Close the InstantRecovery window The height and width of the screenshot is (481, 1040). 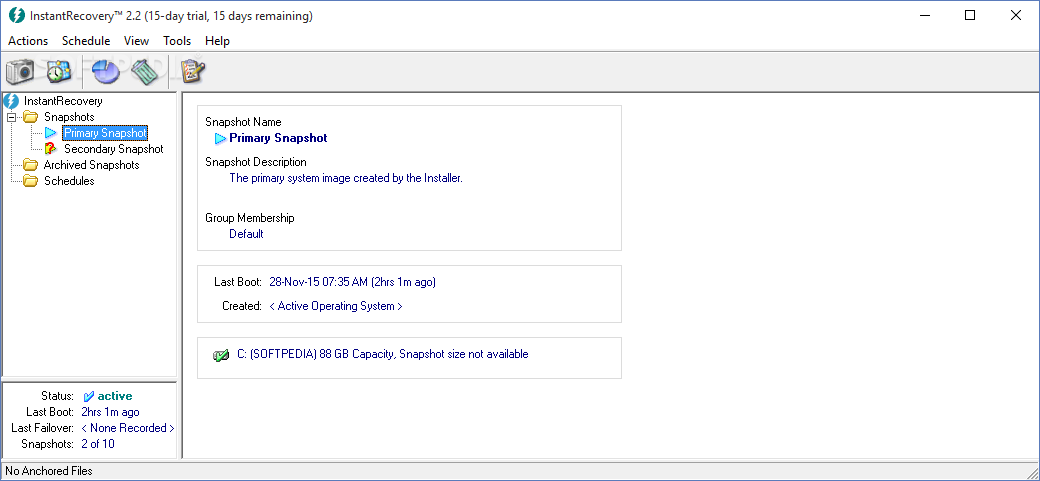coord(1015,16)
